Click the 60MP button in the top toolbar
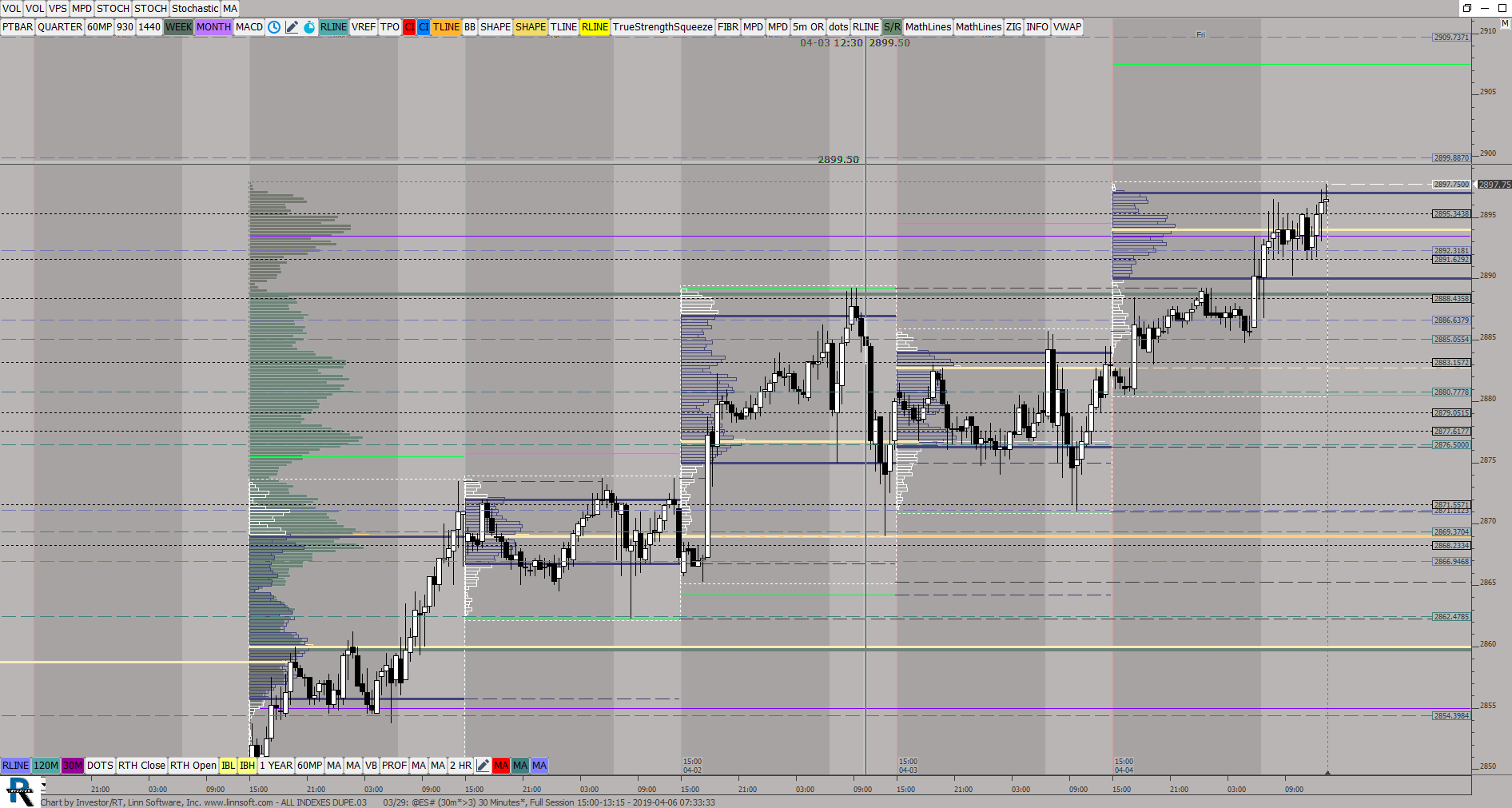Viewport: 1512px width, 808px height. (x=100, y=27)
